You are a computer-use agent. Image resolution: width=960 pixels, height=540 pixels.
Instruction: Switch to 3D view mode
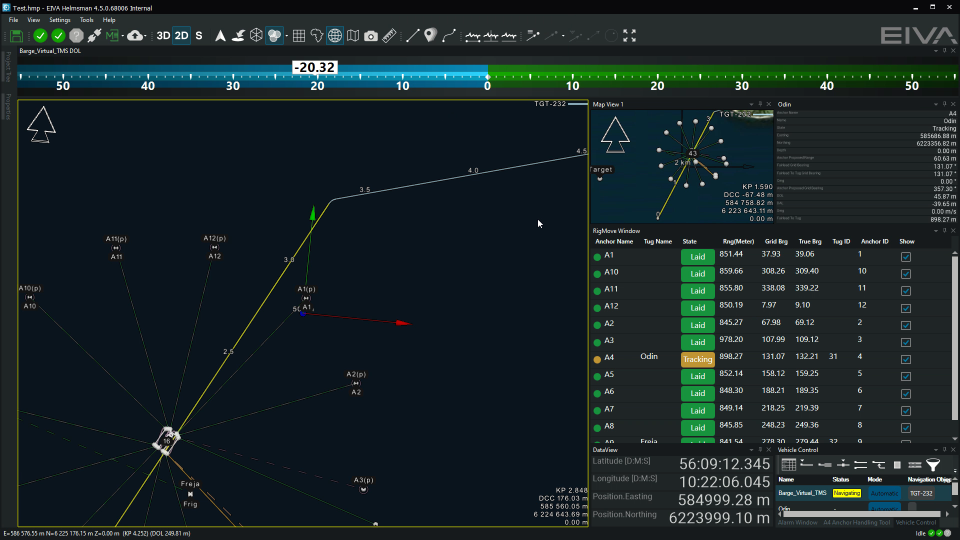point(163,36)
